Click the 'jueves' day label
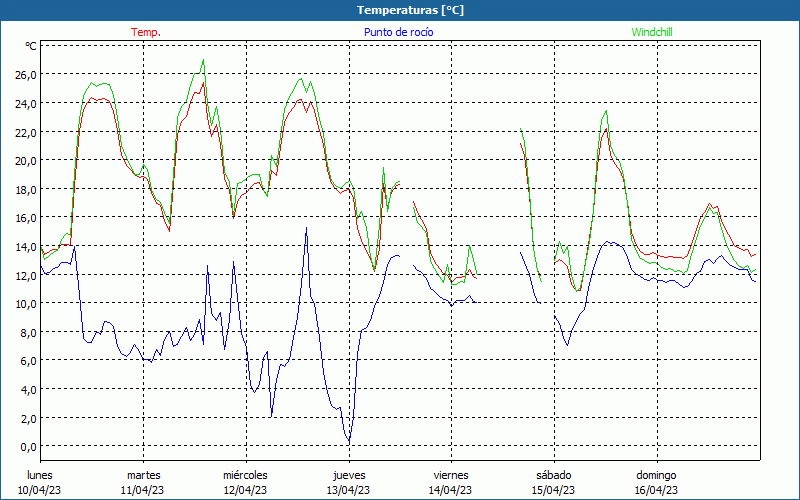The width and height of the screenshot is (800, 500). click(349, 475)
